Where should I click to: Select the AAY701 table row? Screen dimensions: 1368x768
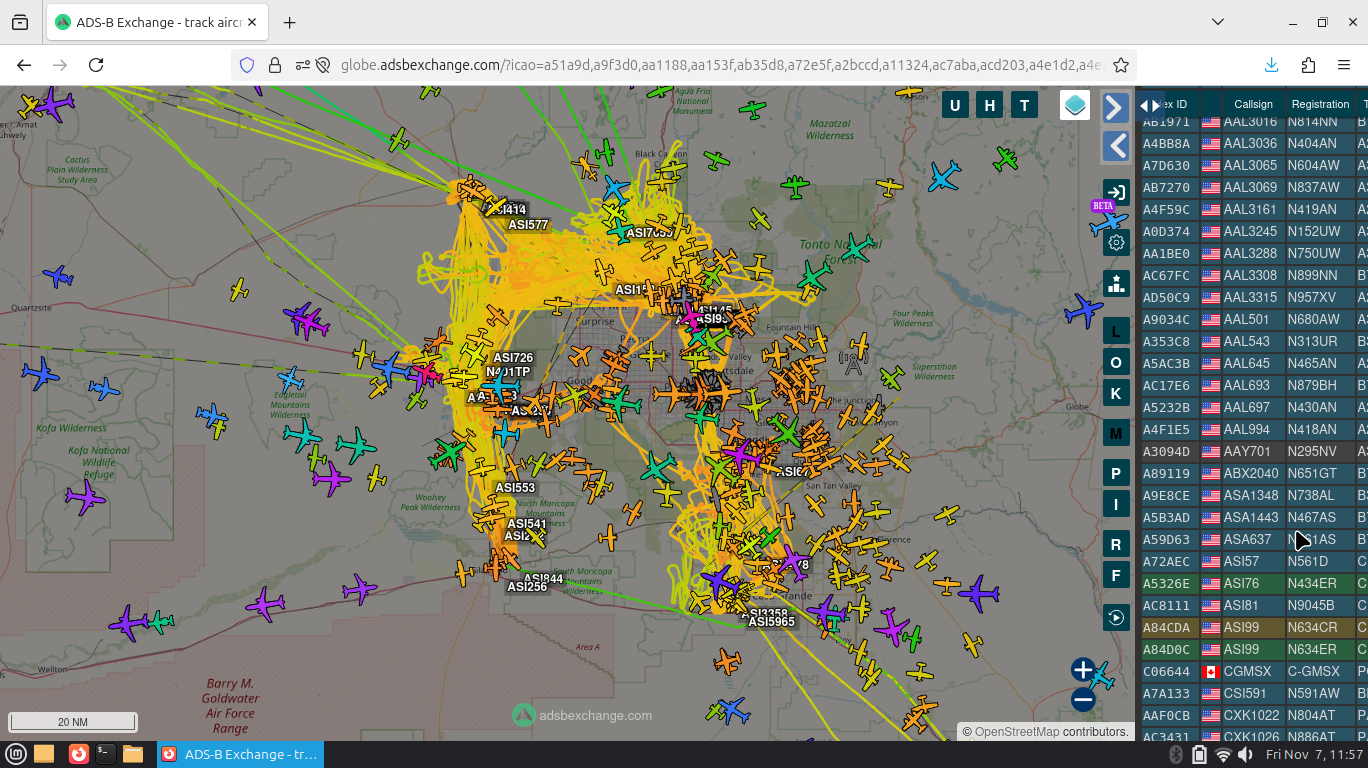(1253, 451)
